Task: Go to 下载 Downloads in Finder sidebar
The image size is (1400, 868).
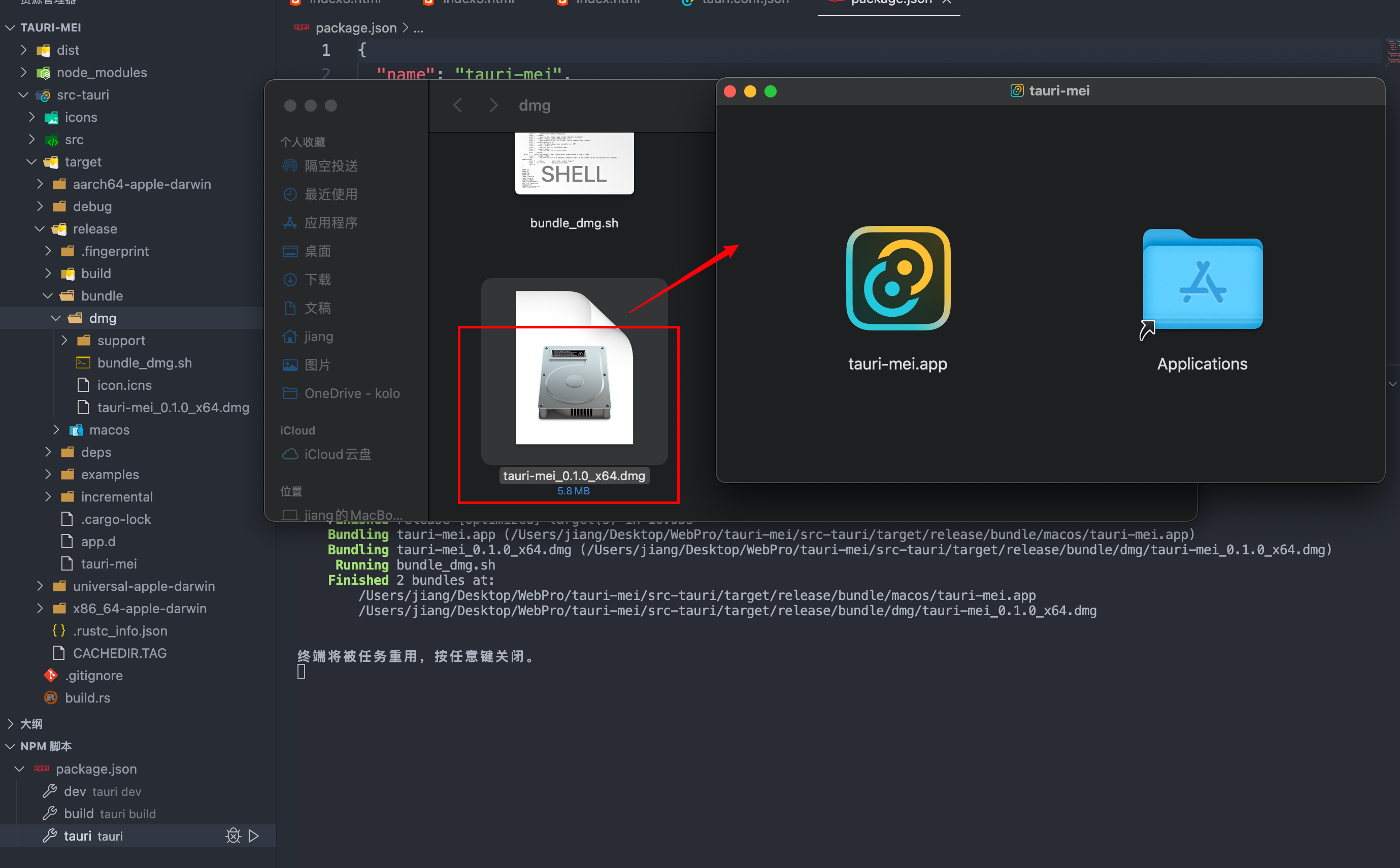Action: [x=317, y=280]
